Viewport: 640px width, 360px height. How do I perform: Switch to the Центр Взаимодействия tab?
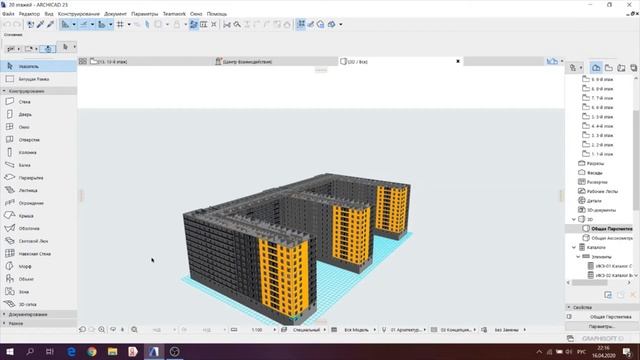click(x=275, y=61)
